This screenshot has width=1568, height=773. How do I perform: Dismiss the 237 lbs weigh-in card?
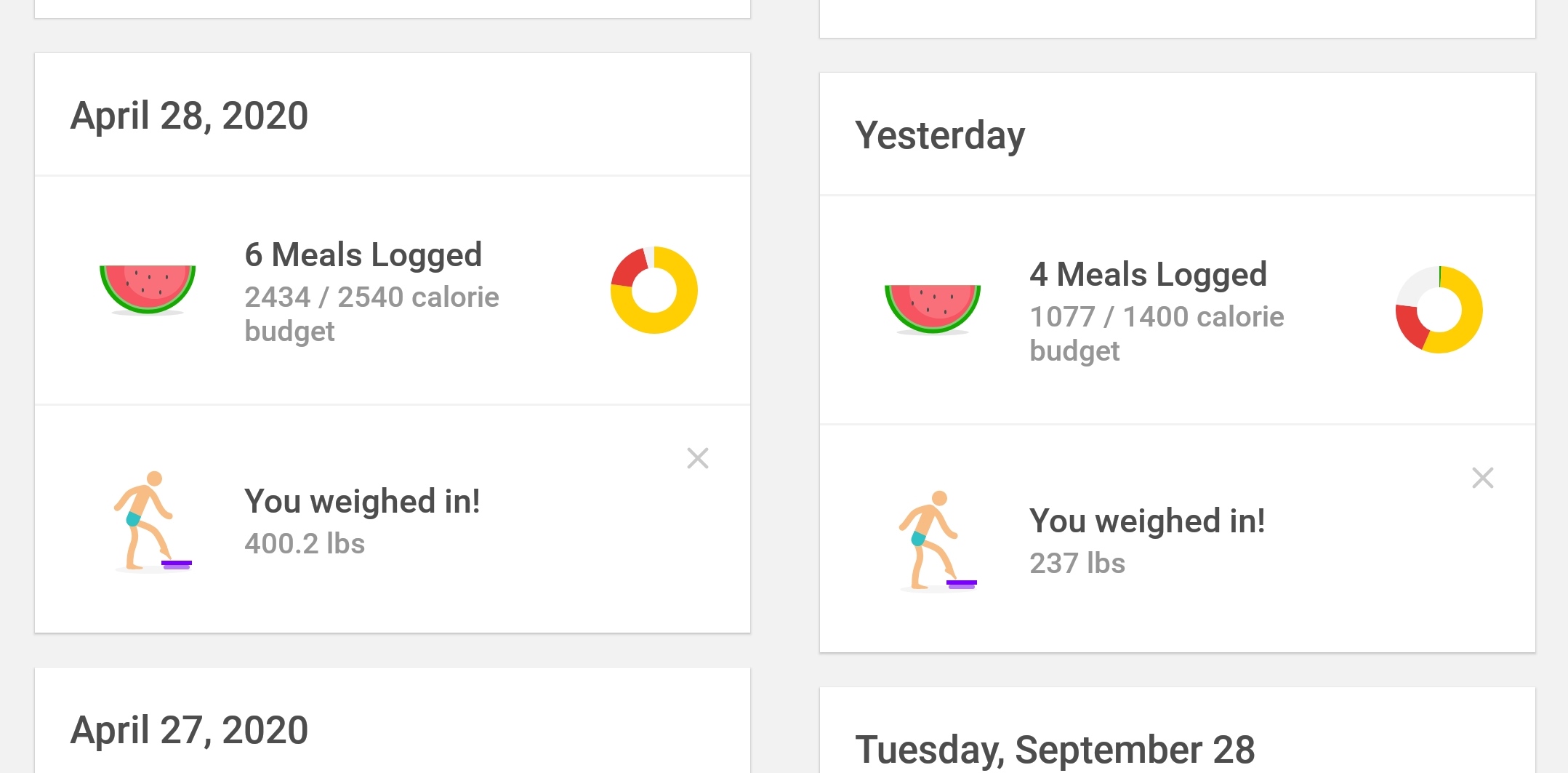(1483, 478)
